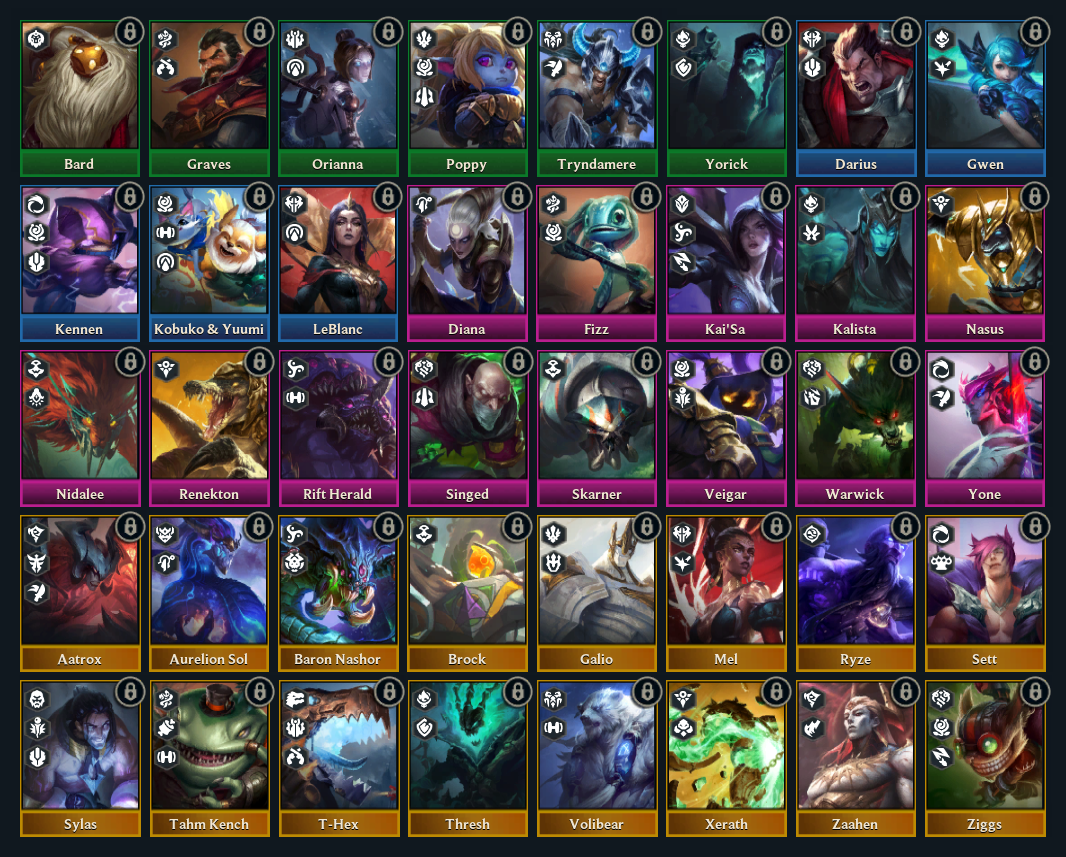Click the Aurelion Sol name label
The image size is (1066, 857).
209,659
